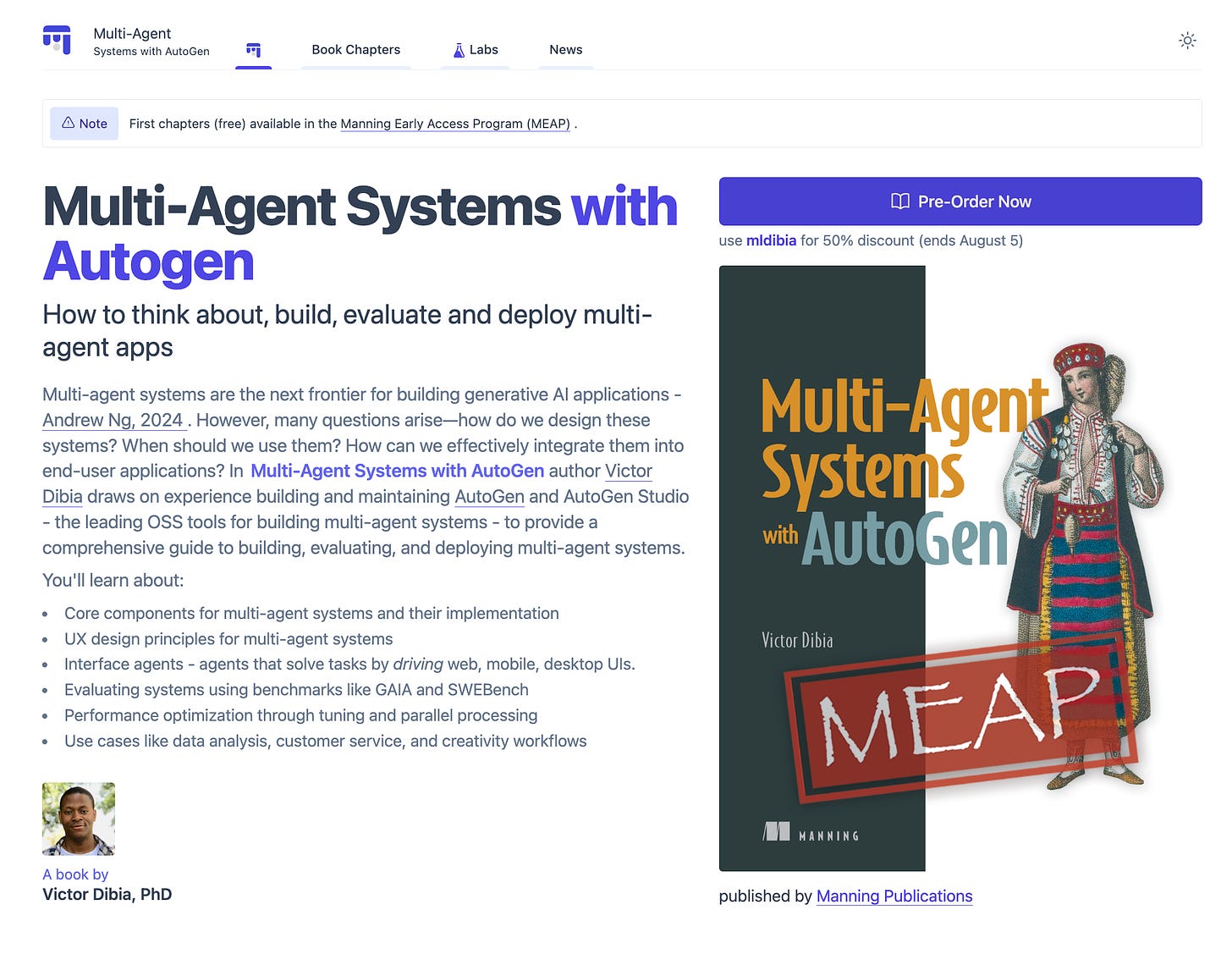Click the Pre-Order Now button
This screenshot has width=1232, height=954.
pos(960,201)
